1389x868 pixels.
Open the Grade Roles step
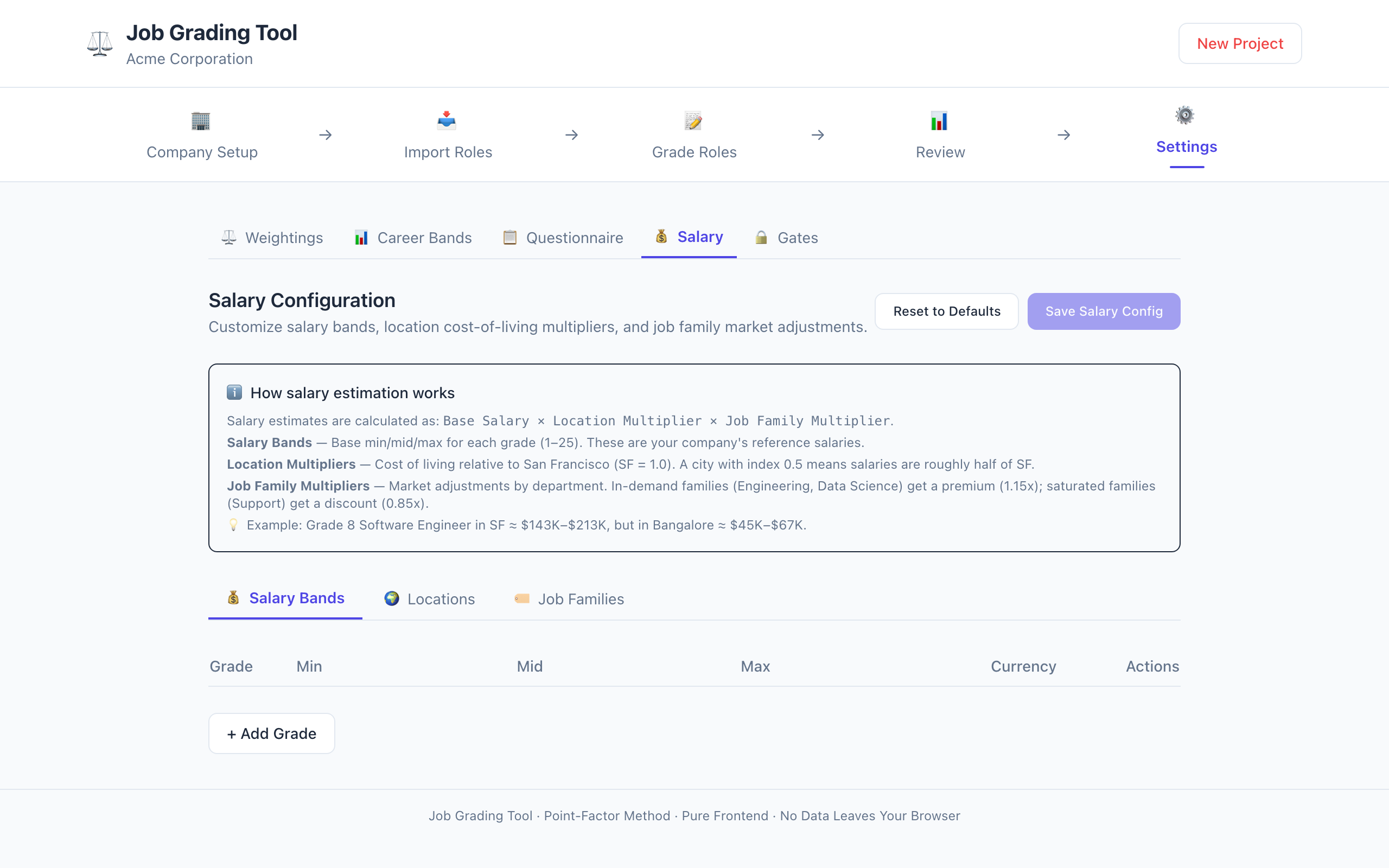[x=694, y=135]
